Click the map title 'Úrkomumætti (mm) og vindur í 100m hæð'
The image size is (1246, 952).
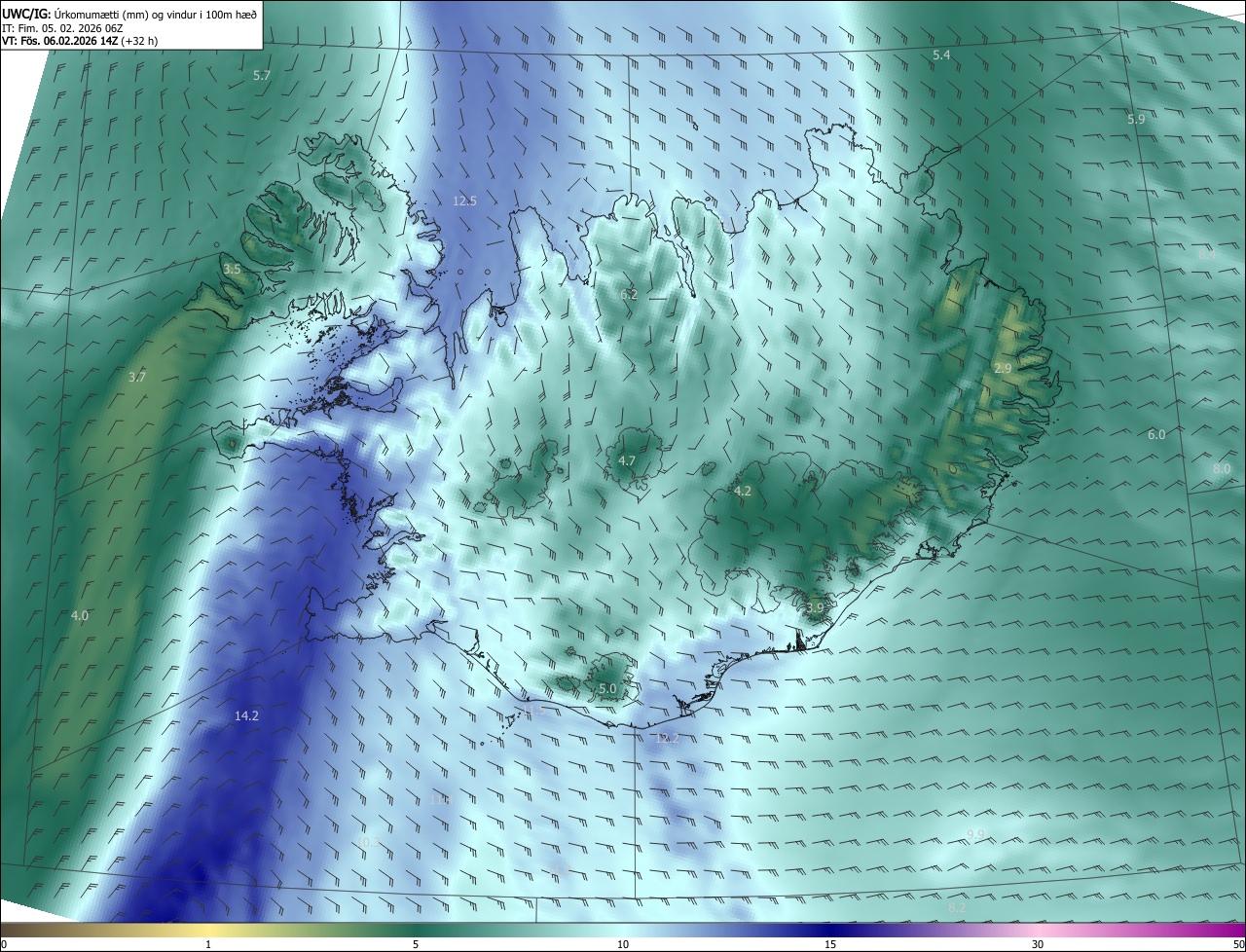click(x=155, y=15)
